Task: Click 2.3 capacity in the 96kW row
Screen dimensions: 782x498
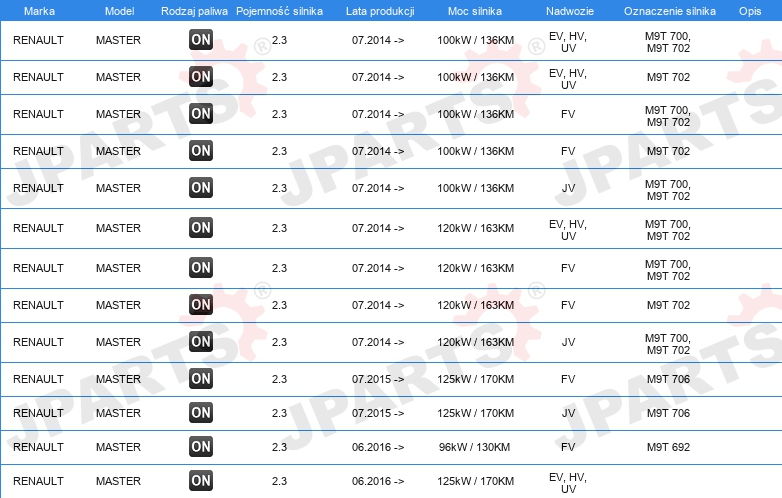Action: pyautogui.click(x=279, y=447)
